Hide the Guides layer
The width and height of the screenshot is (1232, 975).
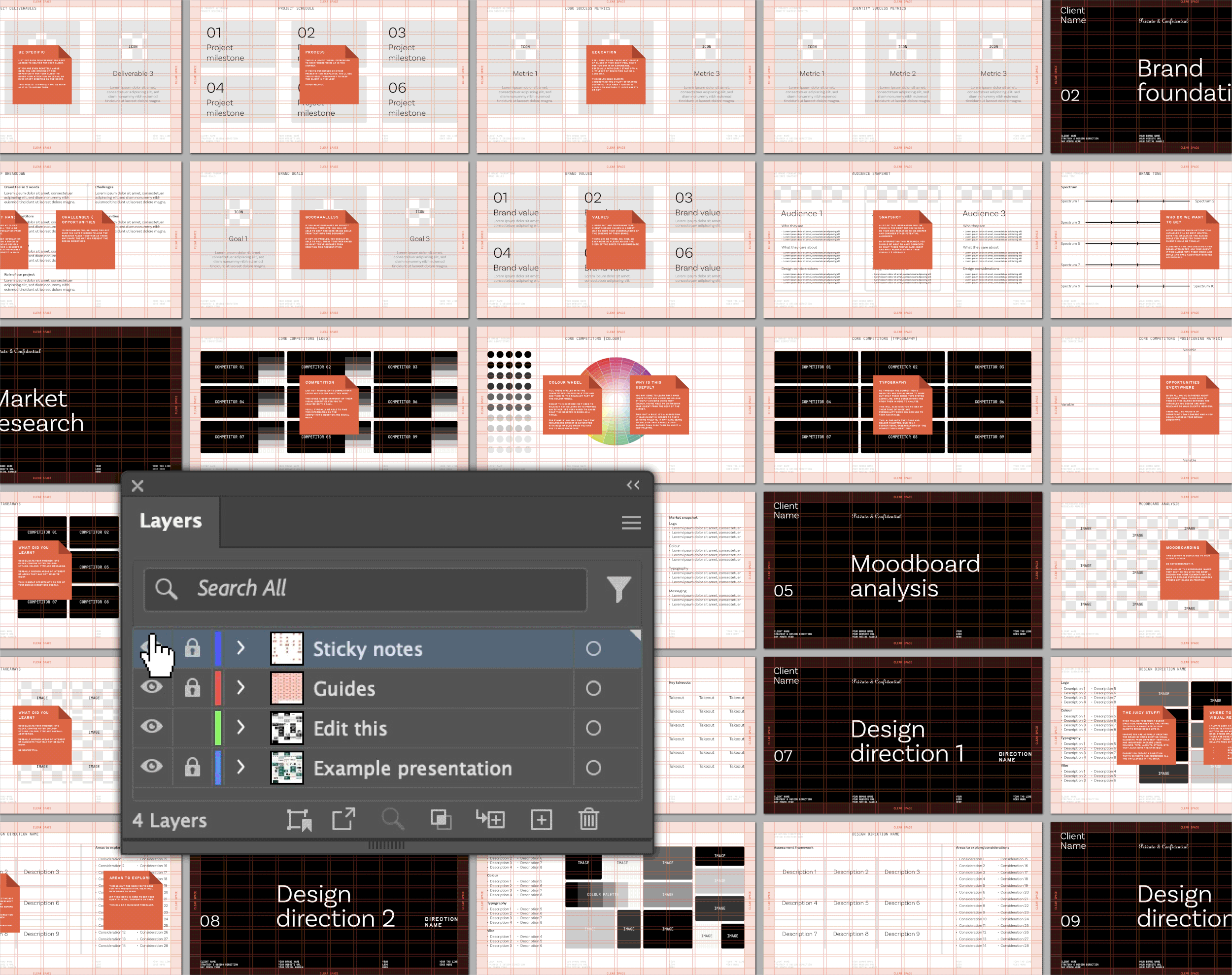152,687
